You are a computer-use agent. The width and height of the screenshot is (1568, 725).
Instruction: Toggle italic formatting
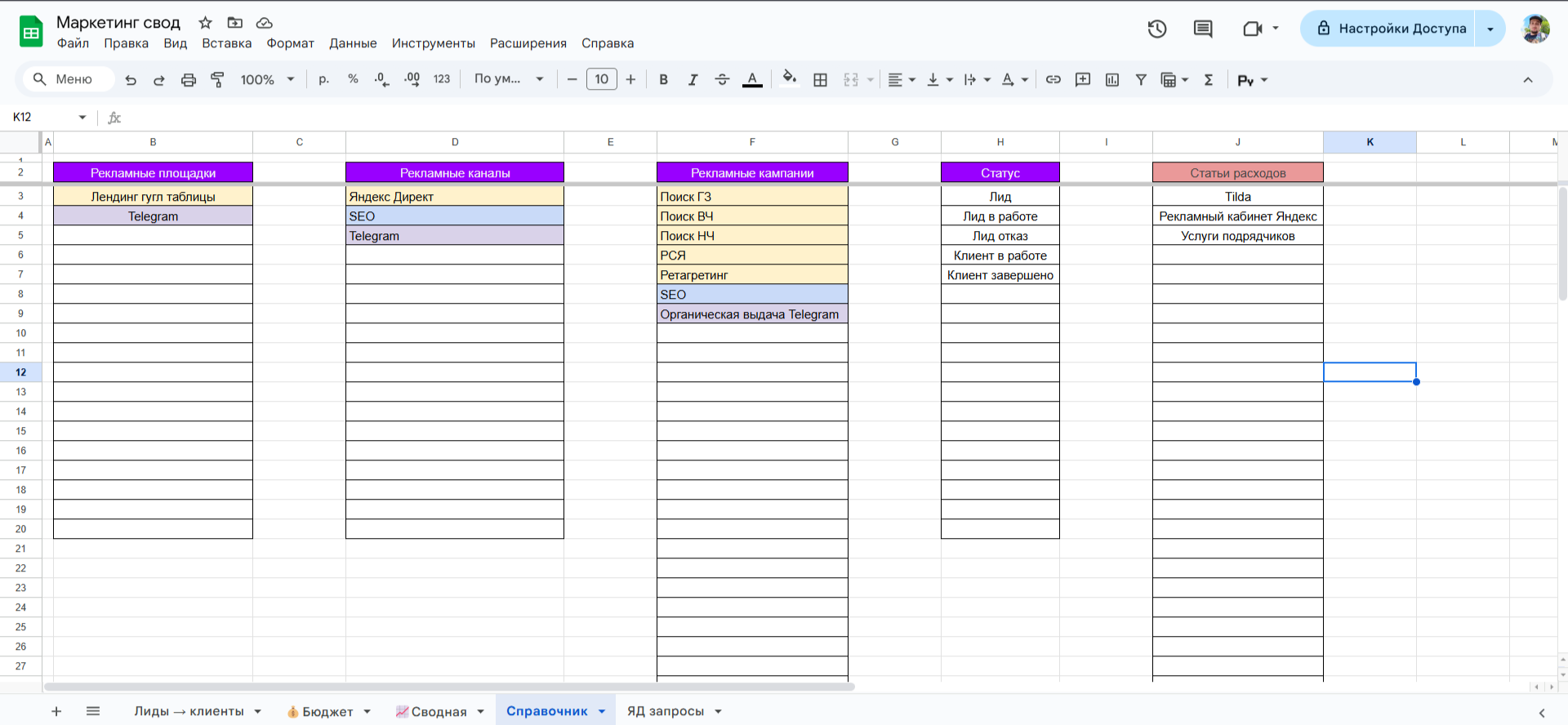pos(693,80)
